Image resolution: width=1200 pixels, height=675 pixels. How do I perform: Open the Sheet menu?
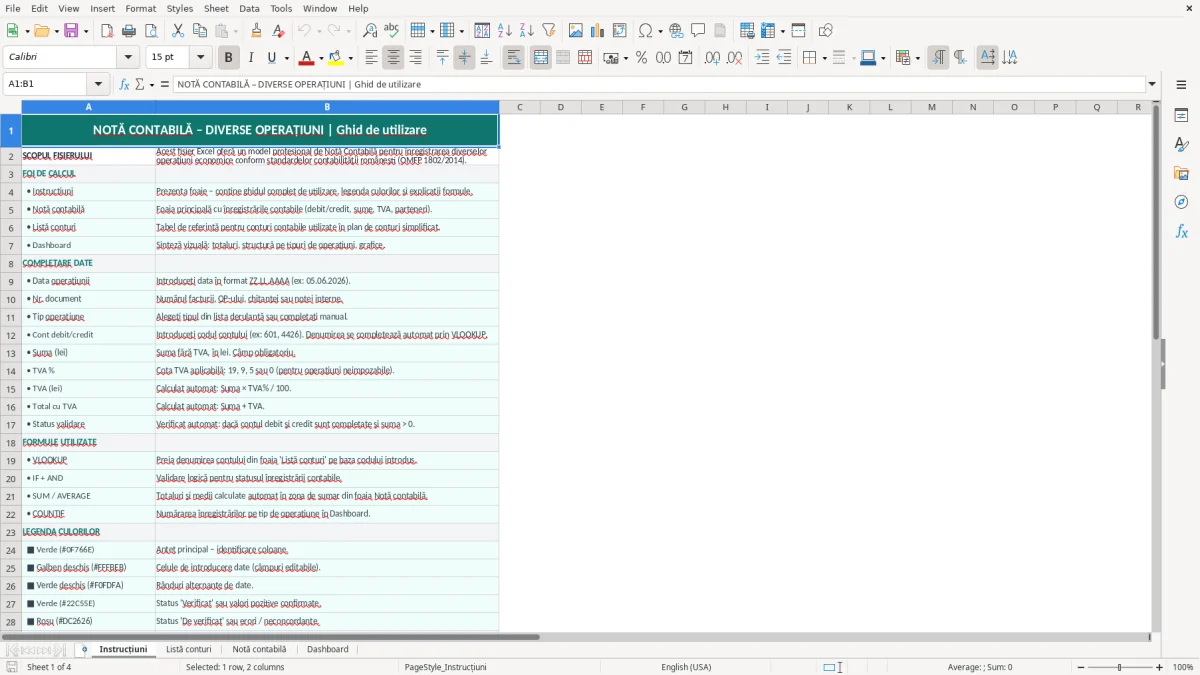coord(216,8)
